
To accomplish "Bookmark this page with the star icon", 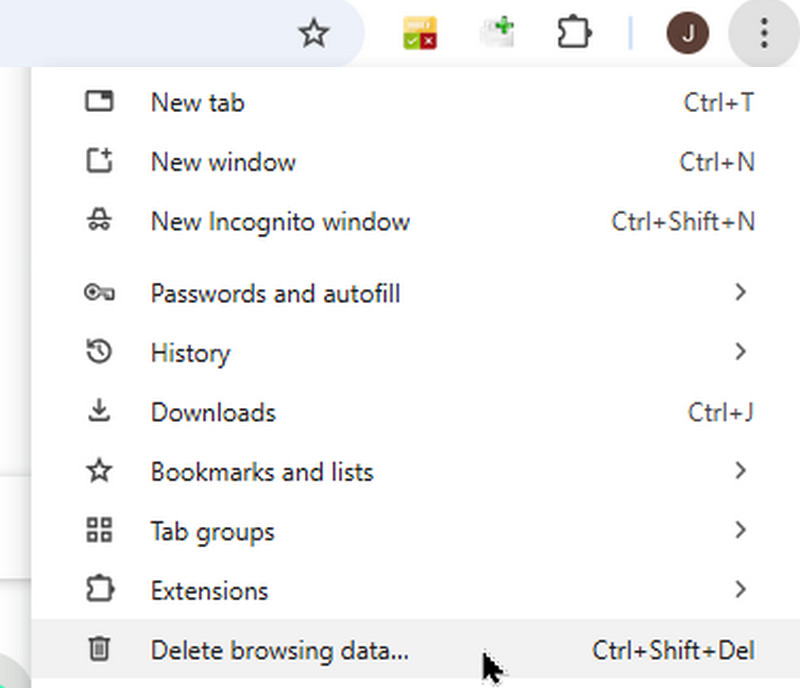I will point(314,35).
